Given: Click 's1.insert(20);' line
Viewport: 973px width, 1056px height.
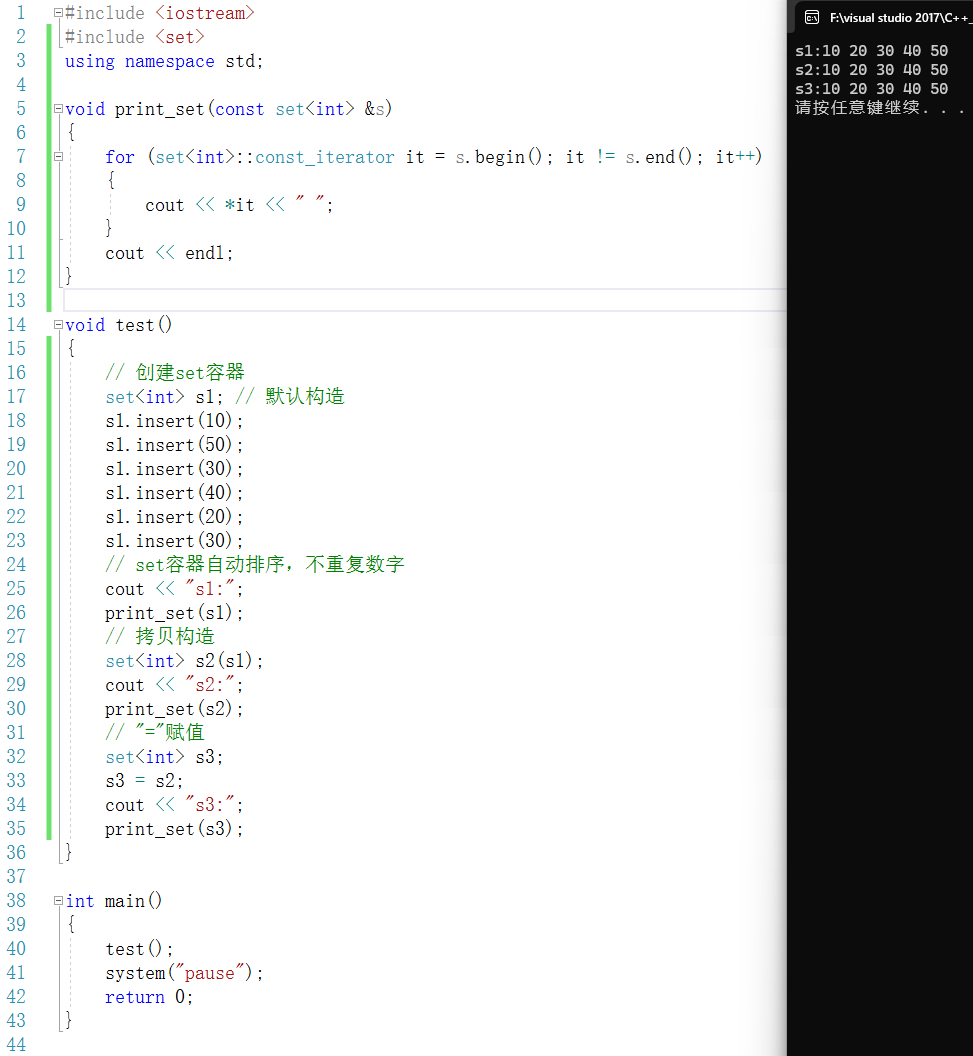Looking at the screenshot, I should 174,517.
